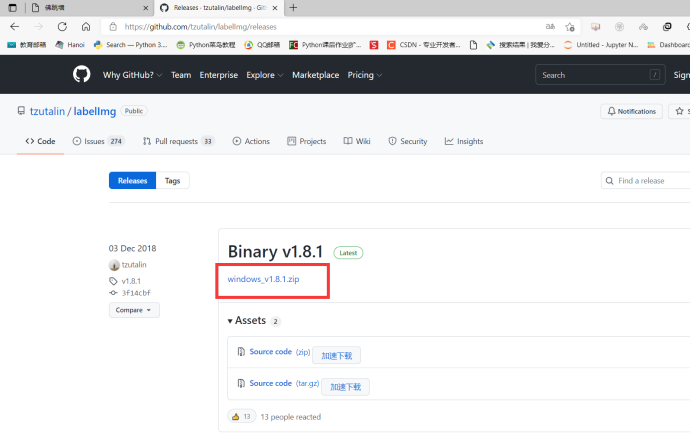The width and height of the screenshot is (691, 433).
Task: Open the blank page bookmark icon
Action: [473, 45]
